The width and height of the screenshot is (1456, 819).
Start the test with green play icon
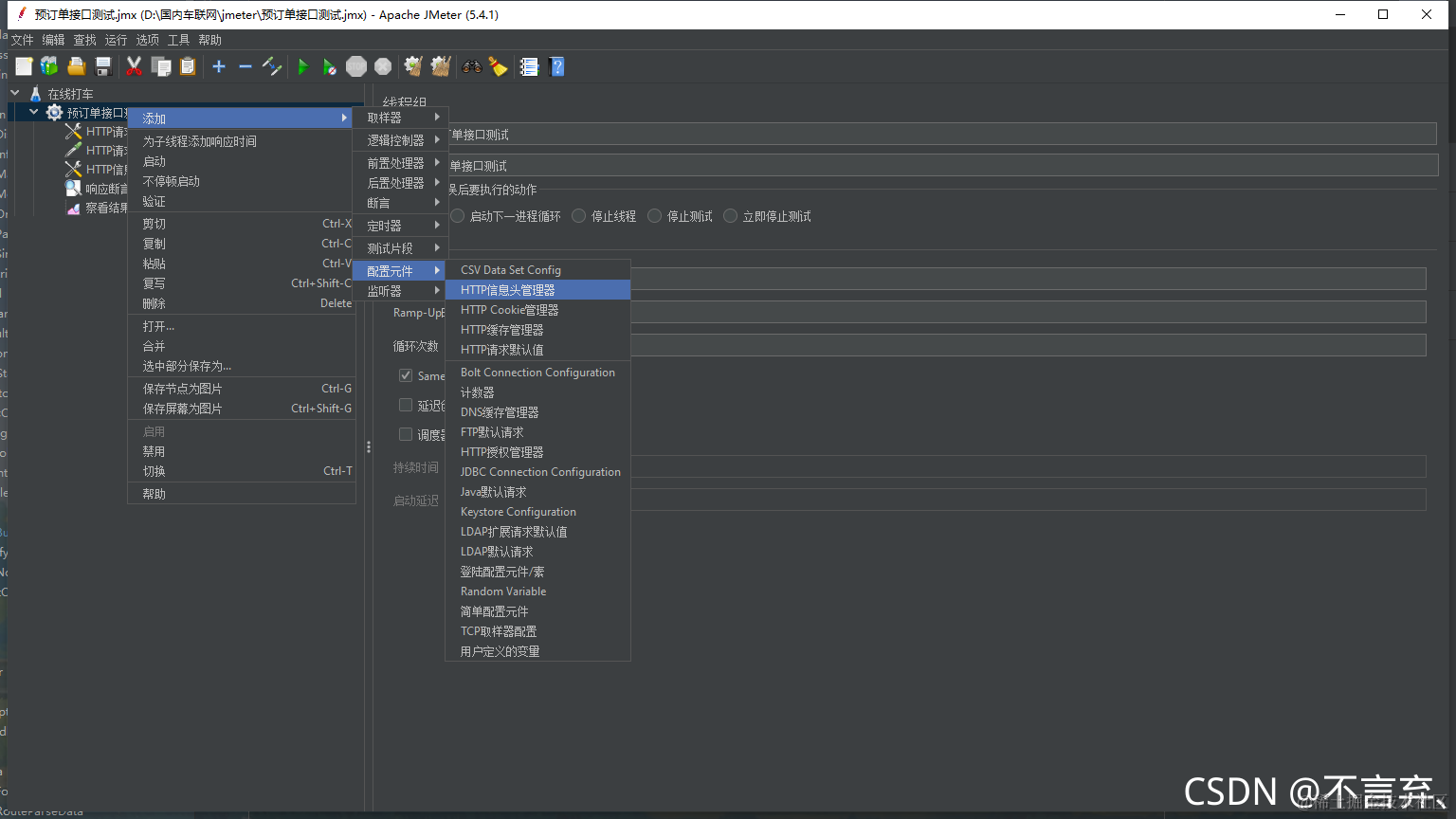303,66
